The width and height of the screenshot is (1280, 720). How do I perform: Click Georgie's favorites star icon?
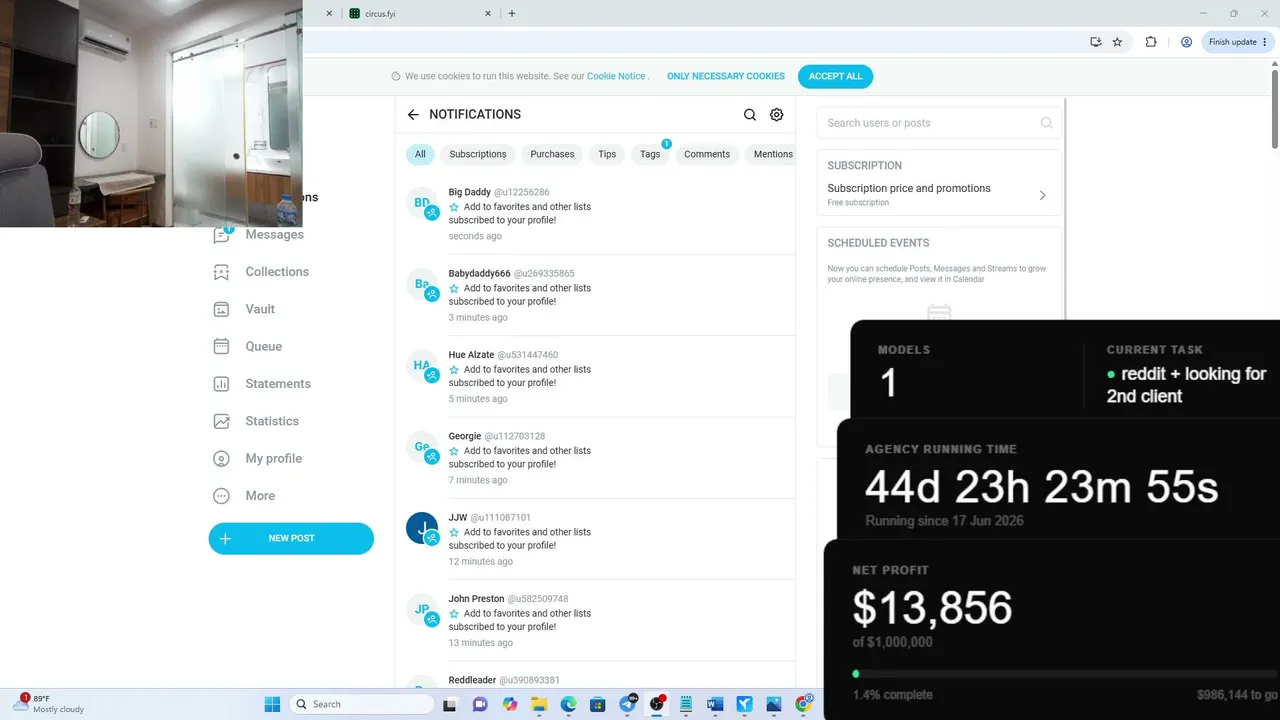454,451
